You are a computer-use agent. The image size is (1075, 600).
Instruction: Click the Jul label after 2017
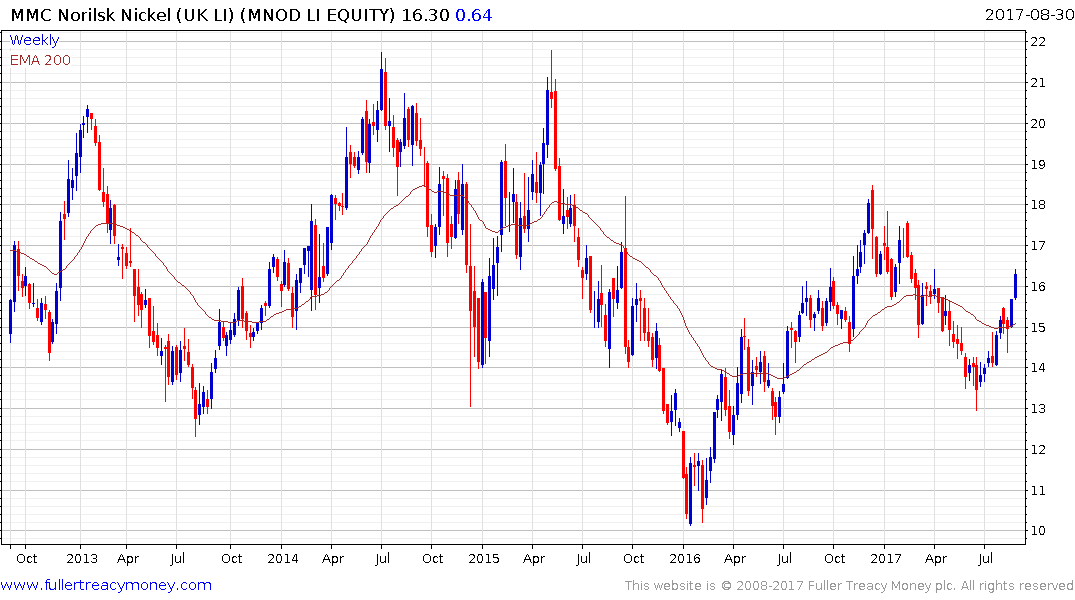pyautogui.click(x=985, y=558)
